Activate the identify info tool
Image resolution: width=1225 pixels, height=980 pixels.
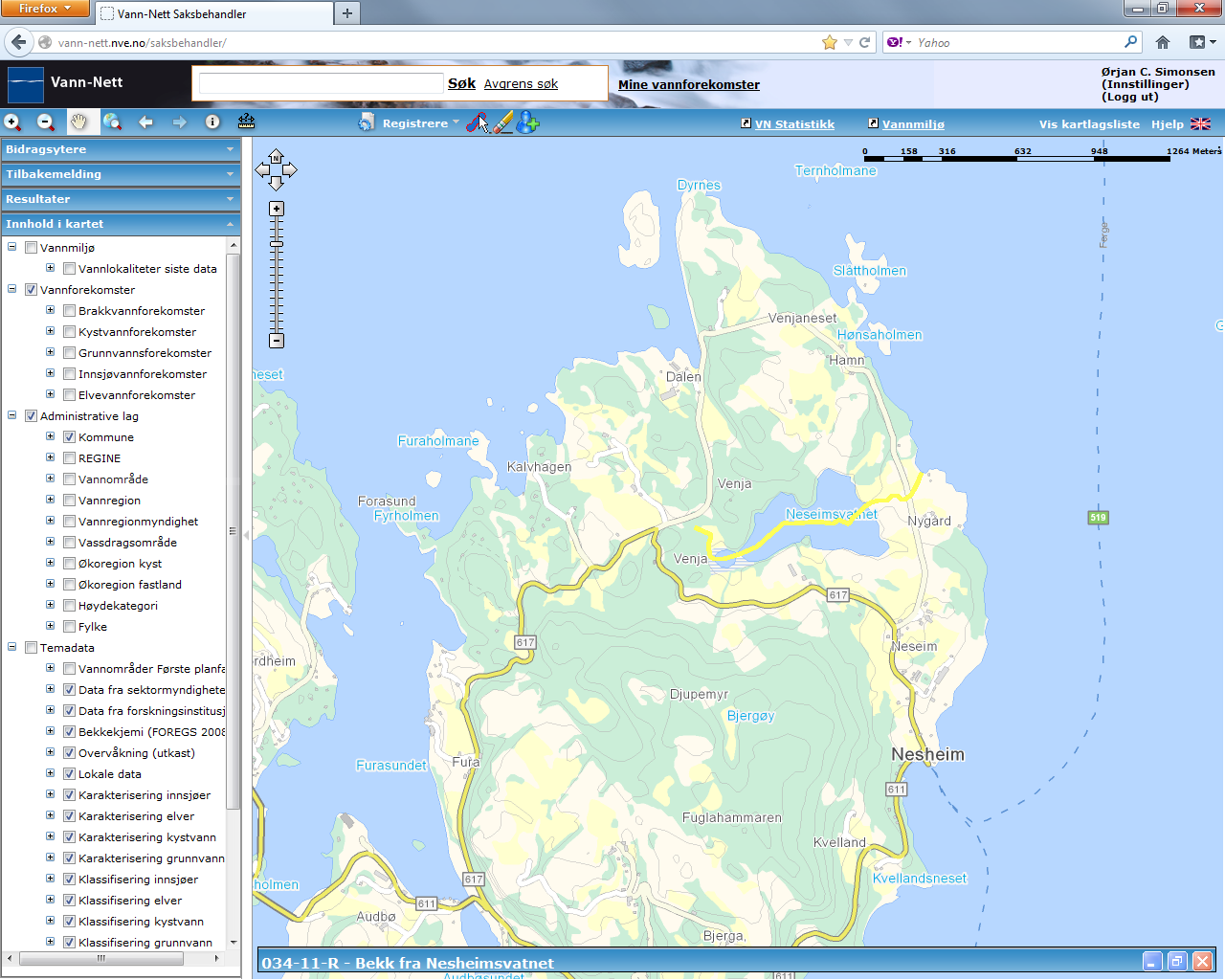point(212,122)
